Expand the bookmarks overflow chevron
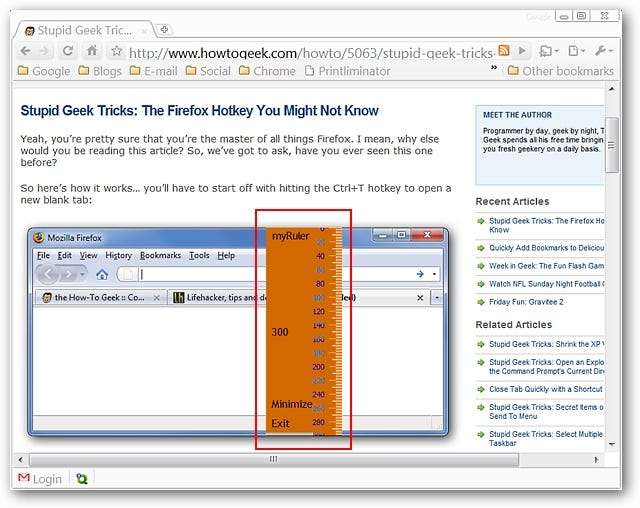Image resolution: width=640 pixels, height=508 pixels. (x=494, y=68)
